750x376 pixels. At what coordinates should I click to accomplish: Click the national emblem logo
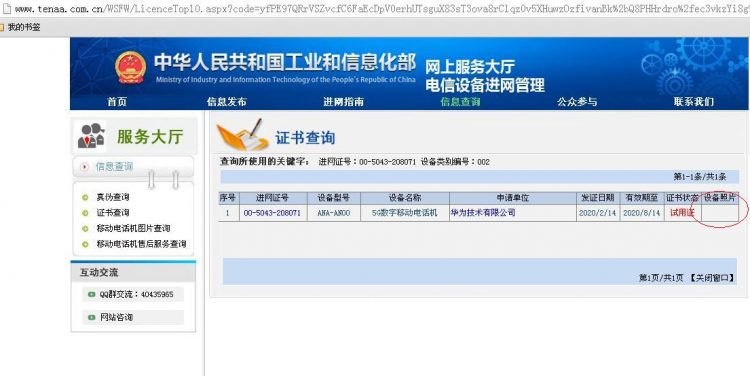click(131, 67)
